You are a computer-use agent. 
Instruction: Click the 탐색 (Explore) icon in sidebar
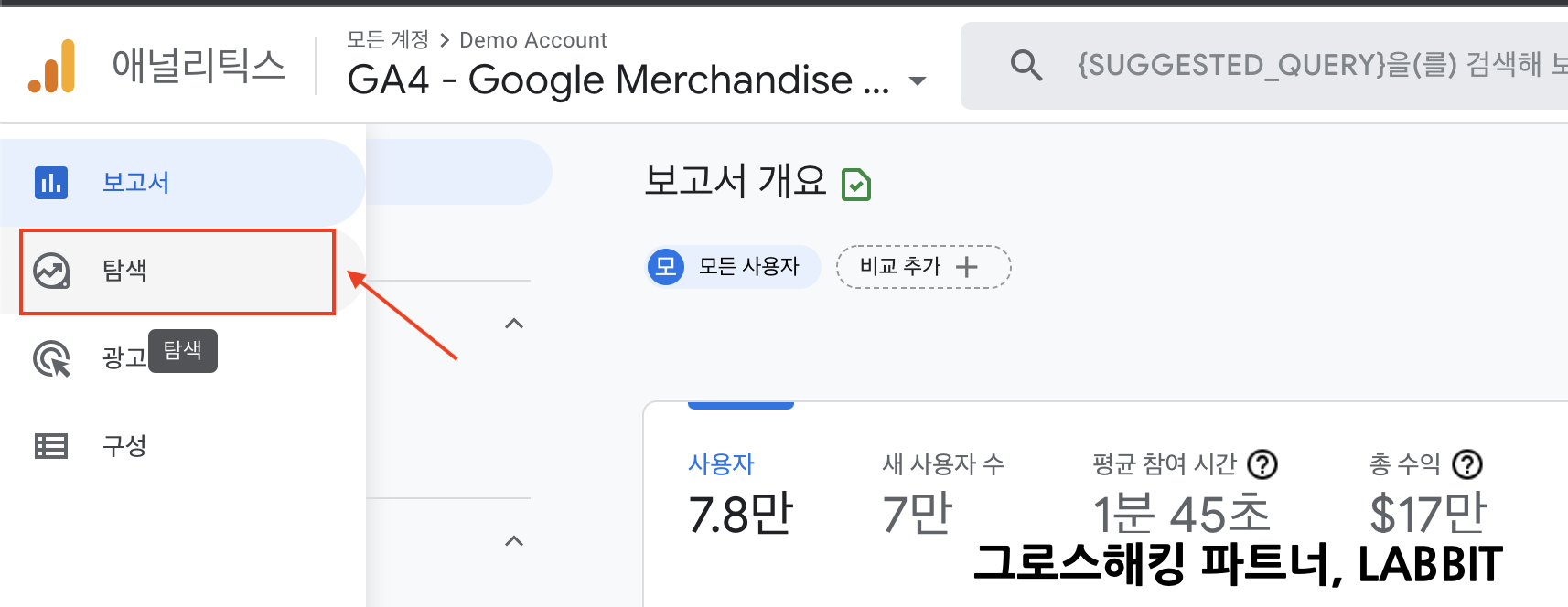point(51,271)
